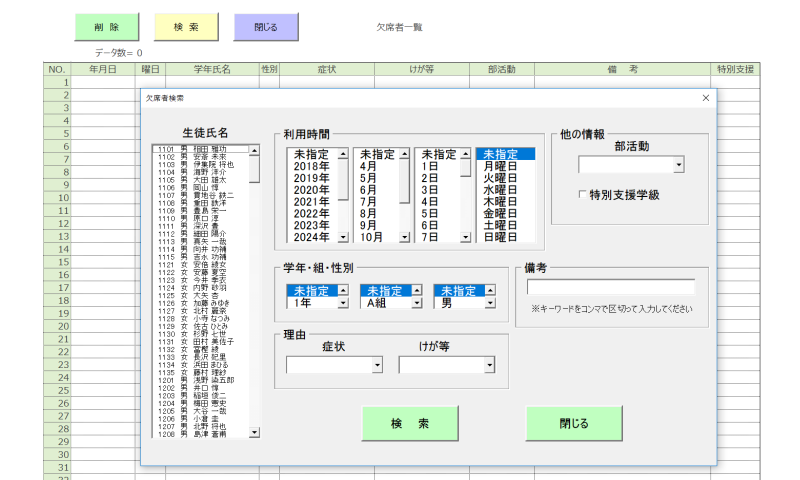Click the student list scroll-down arrow

coord(254,433)
